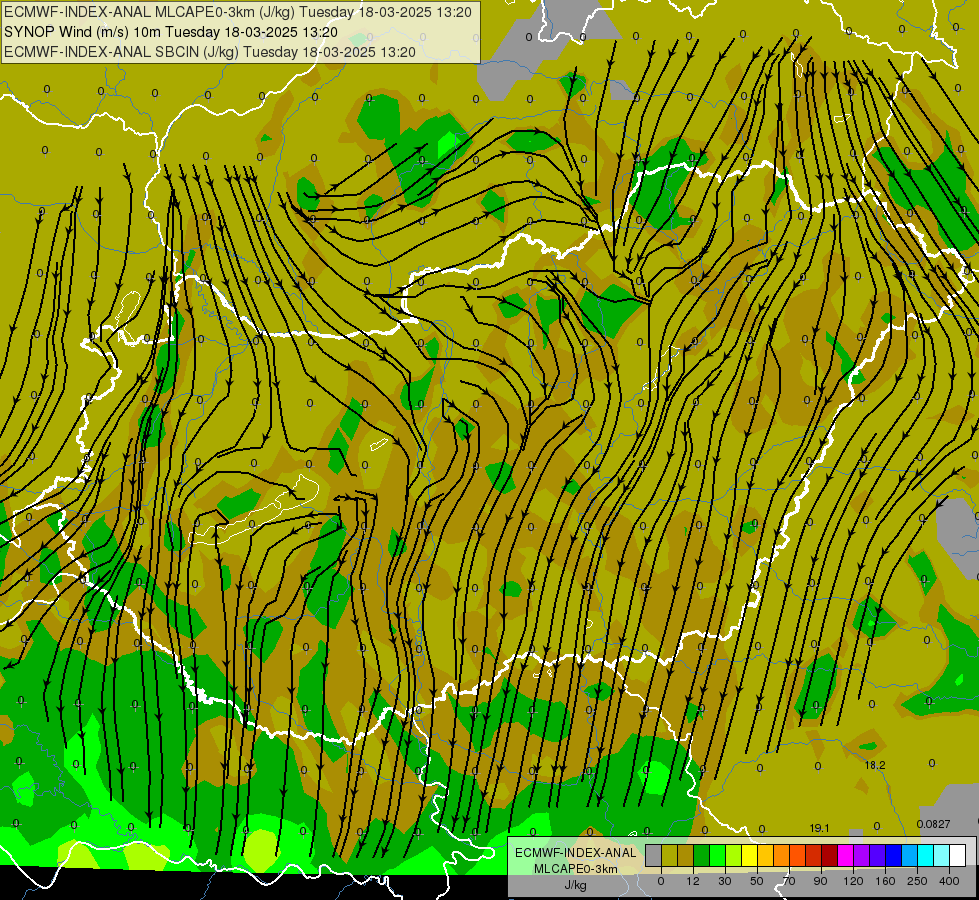Select the yellow-green legend swatch
The width and height of the screenshot is (979, 900).
[734, 856]
